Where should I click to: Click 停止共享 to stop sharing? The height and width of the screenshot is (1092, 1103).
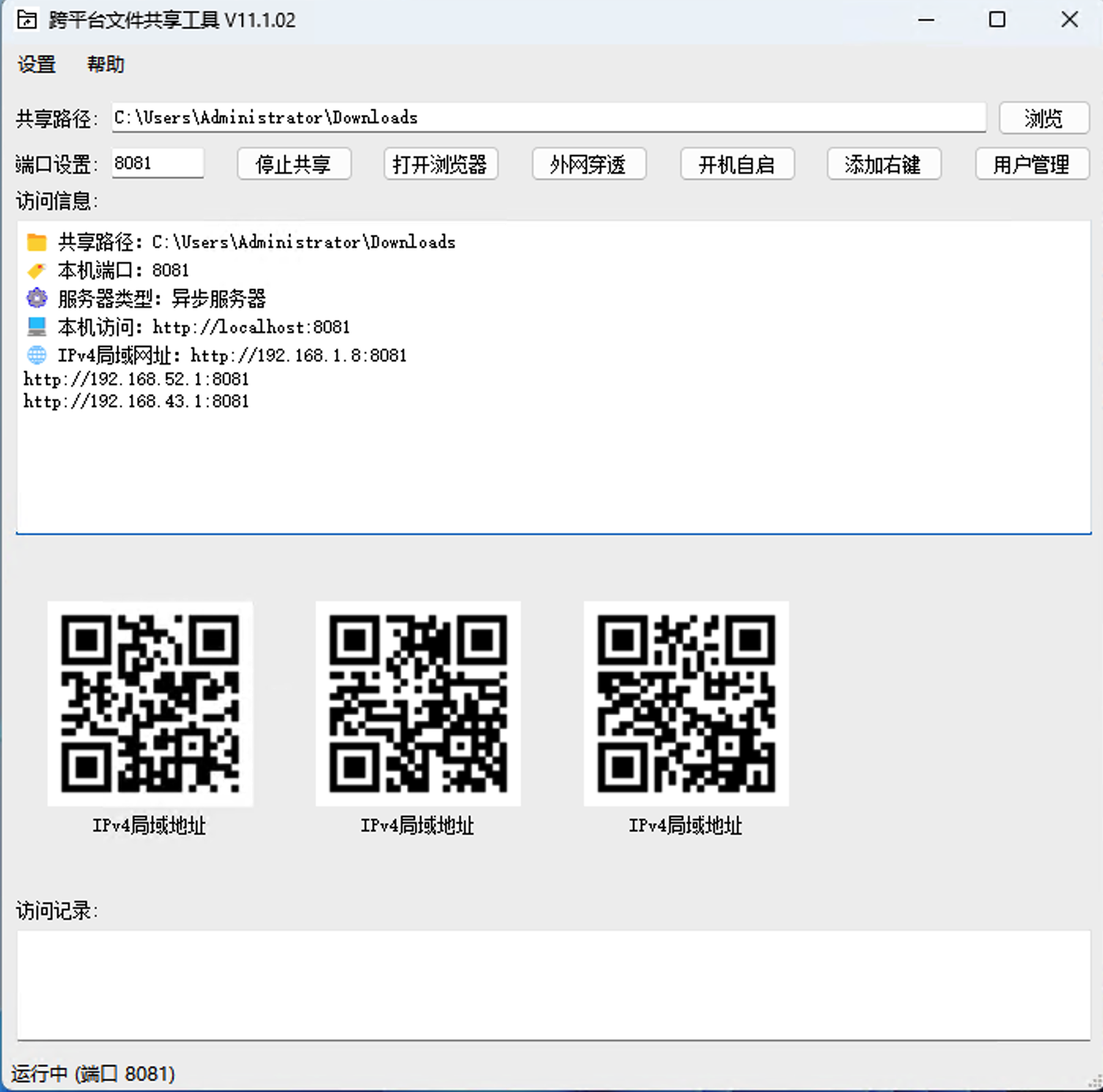click(x=294, y=164)
